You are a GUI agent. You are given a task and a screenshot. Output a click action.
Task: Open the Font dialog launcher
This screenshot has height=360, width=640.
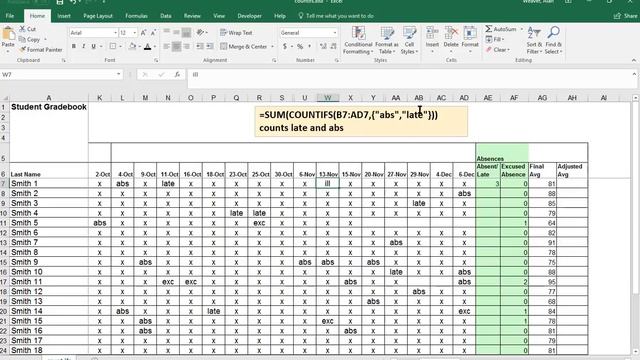tap(156, 60)
